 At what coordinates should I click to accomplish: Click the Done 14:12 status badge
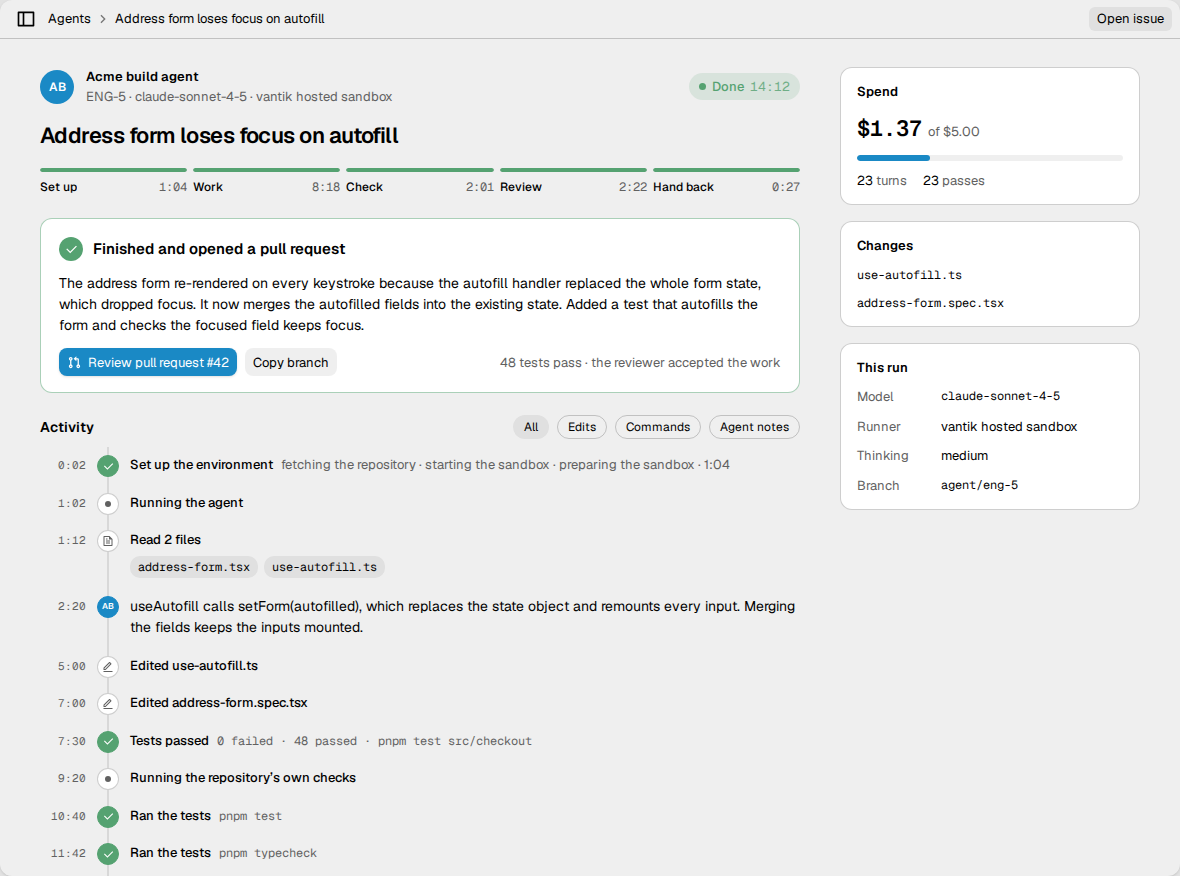744,87
